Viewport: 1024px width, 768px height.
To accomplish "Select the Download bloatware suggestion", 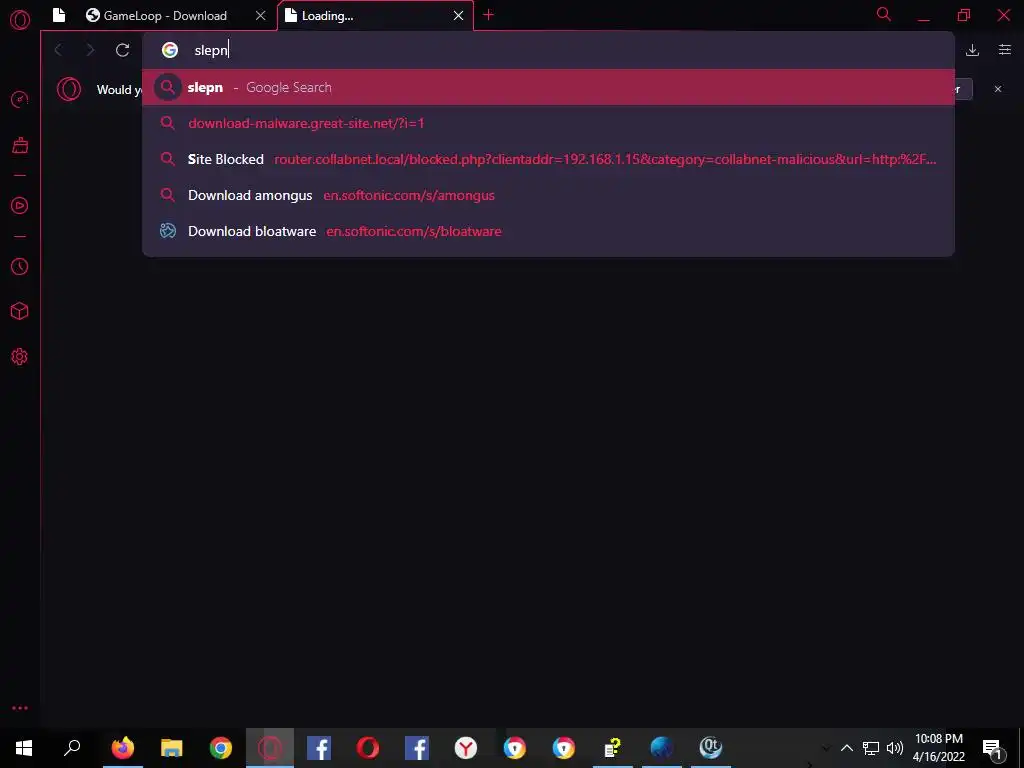I will [x=549, y=231].
